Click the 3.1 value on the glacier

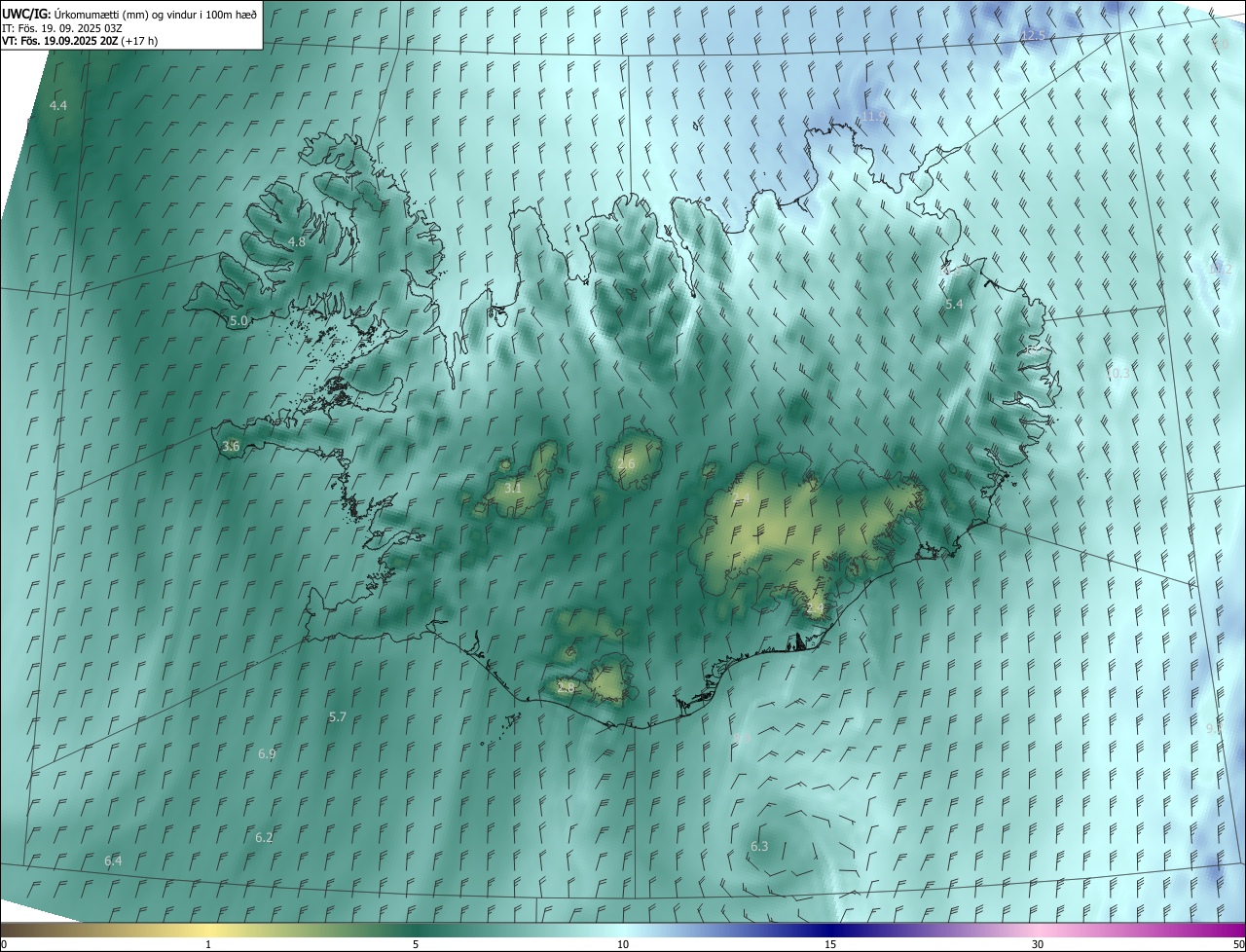(513, 488)
